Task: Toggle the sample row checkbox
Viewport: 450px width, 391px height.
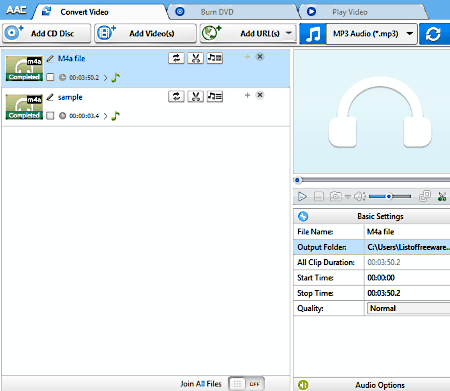Action: click(x=50, y=116)
